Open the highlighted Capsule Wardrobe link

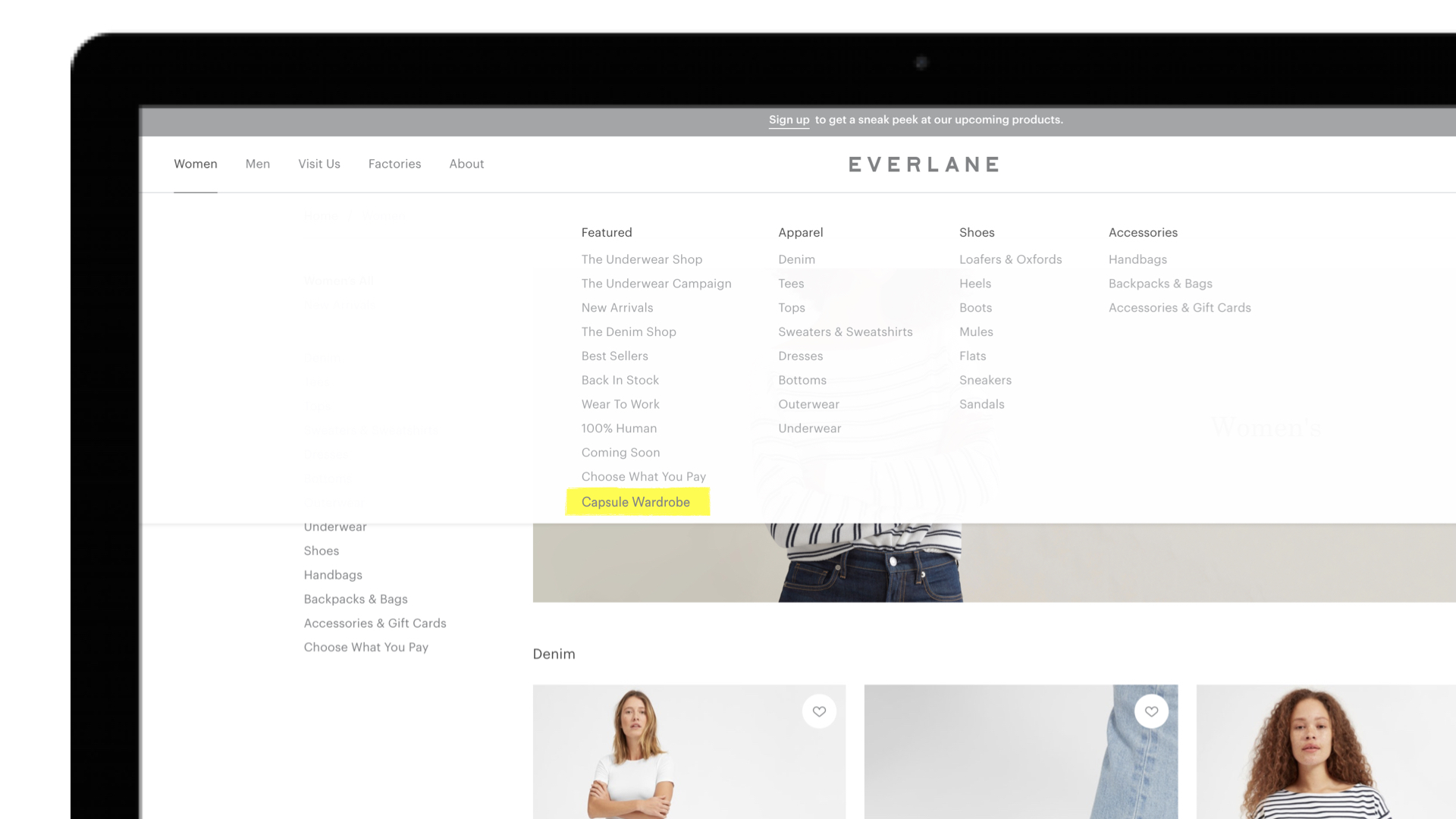pyautogui.click(x=635, y=502)
